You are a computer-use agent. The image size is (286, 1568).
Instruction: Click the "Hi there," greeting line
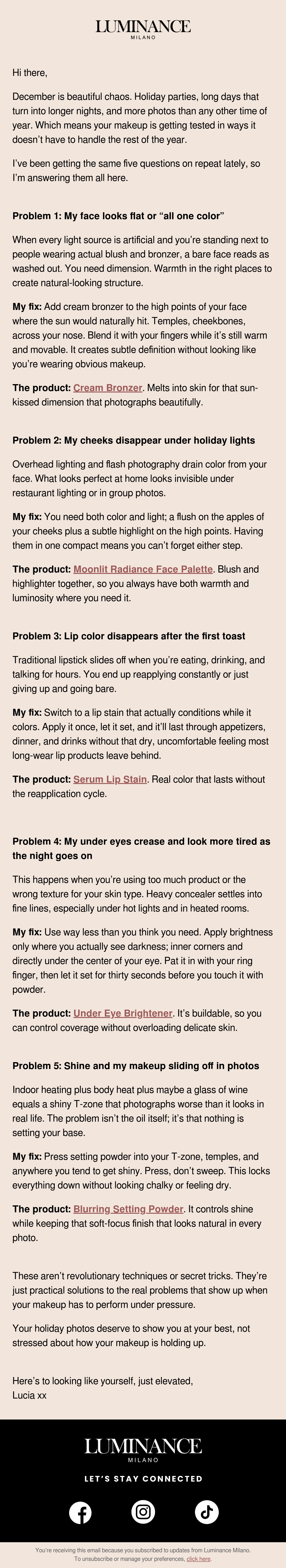pyautogui.click(x=30, y=73)
